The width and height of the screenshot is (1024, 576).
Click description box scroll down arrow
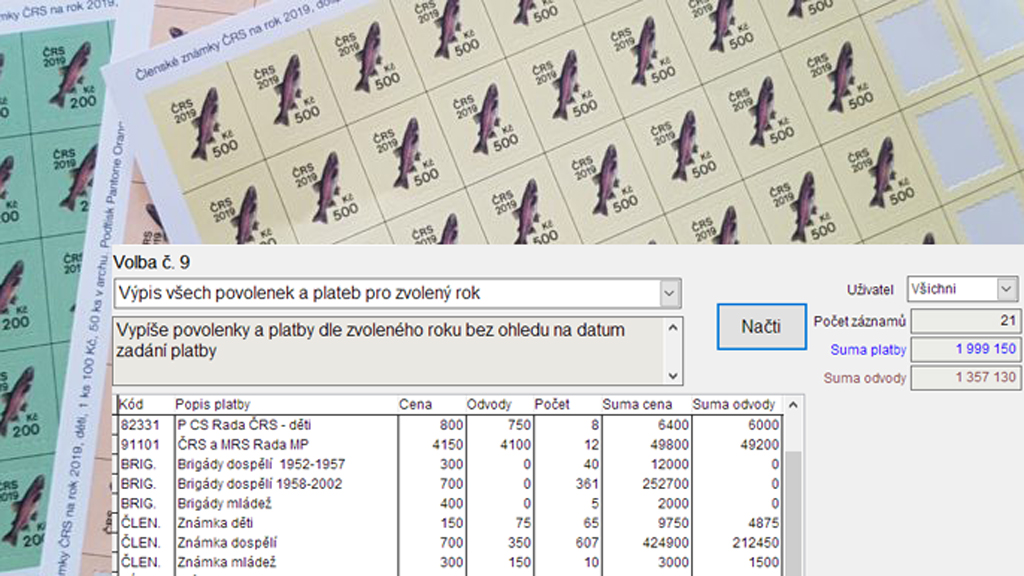673,376
